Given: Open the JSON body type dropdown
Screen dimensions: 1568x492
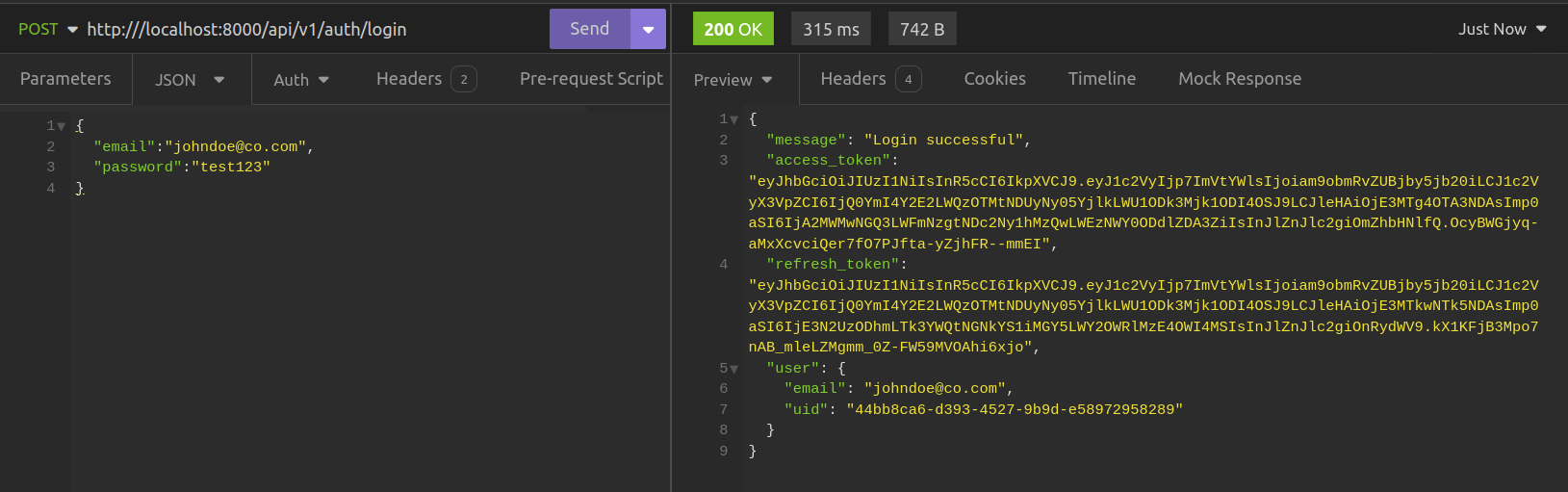Looking at the screenshot, I should [190, 80].
